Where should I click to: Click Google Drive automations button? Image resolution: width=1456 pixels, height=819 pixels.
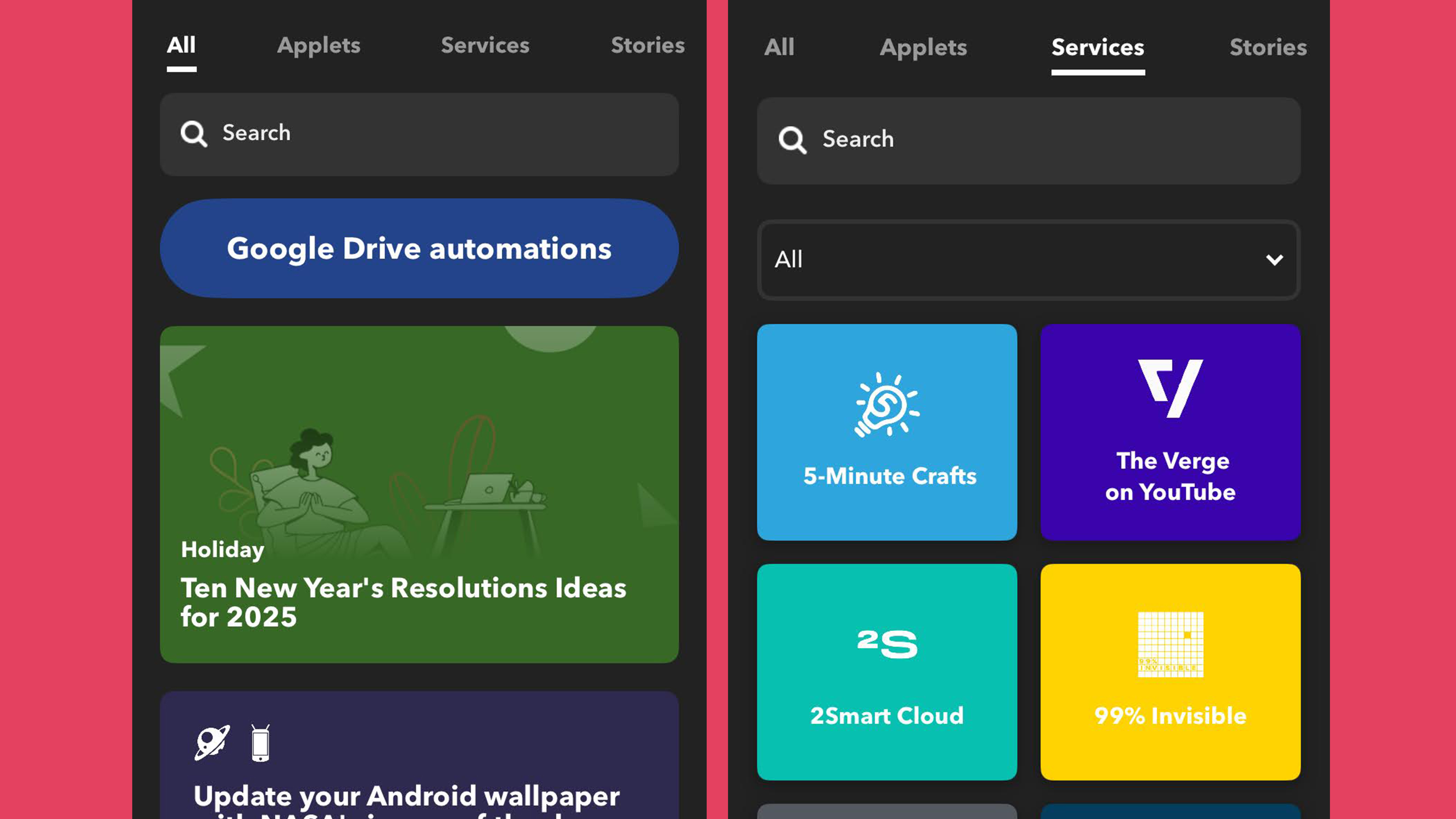[x=419, y=248]
